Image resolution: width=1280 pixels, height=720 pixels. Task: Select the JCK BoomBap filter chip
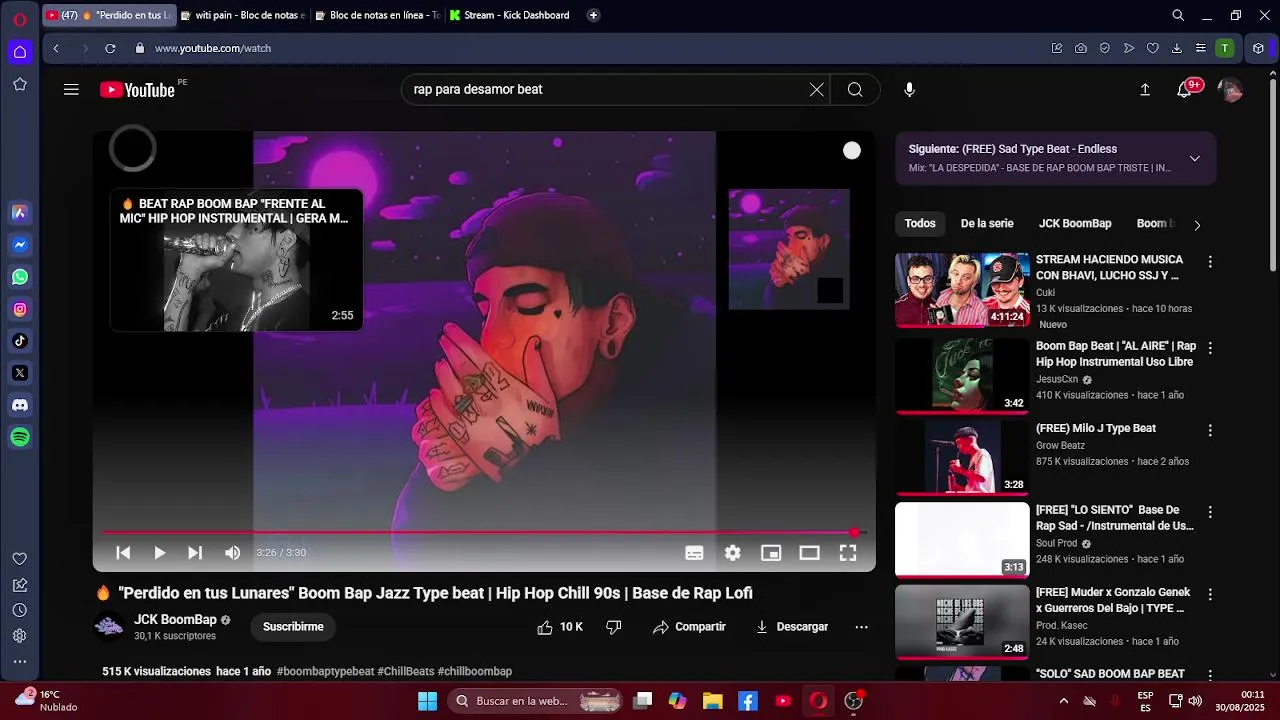(1075, 224)
